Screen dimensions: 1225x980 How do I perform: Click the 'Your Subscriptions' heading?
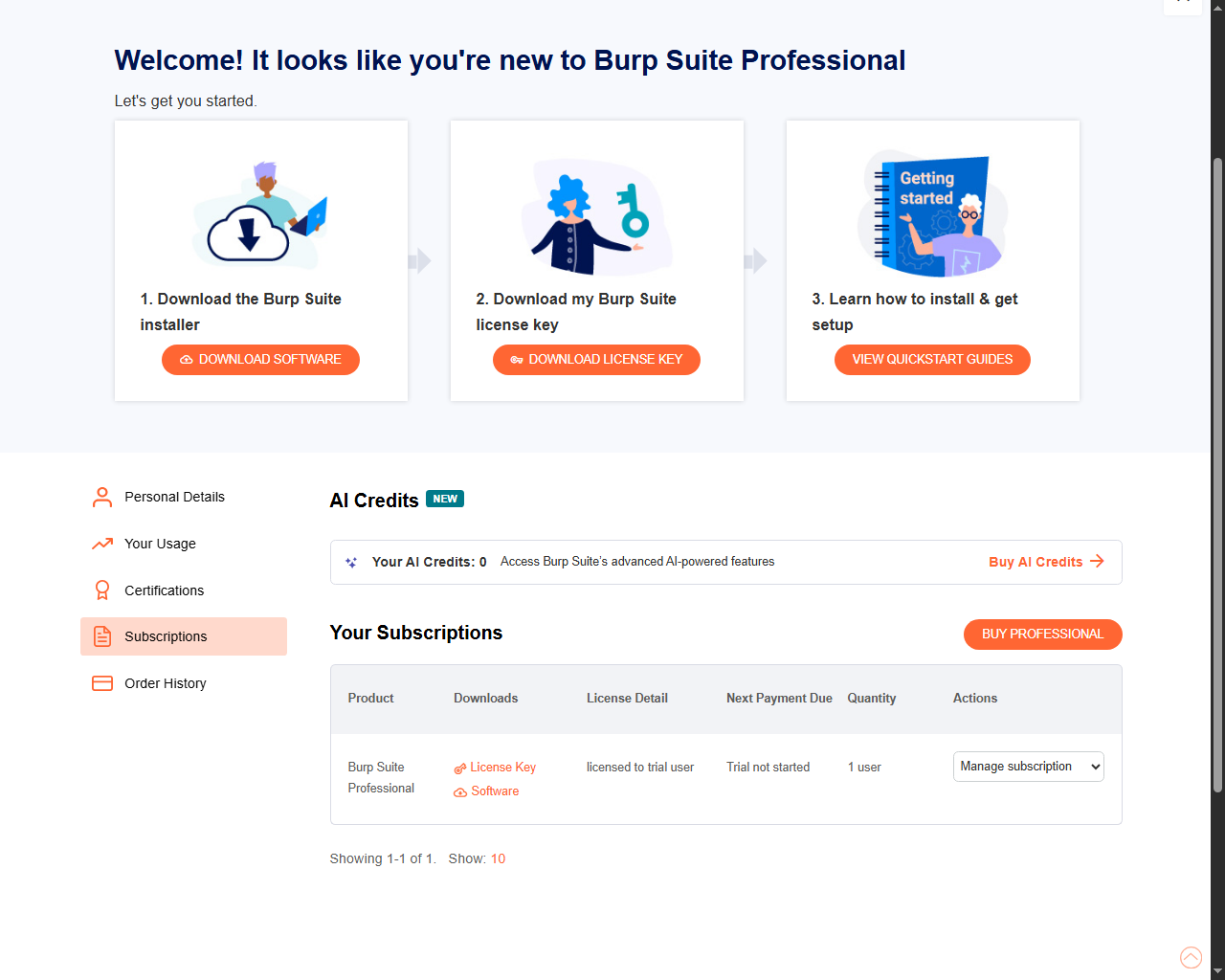pyautogui.click(x=416, y=633)
